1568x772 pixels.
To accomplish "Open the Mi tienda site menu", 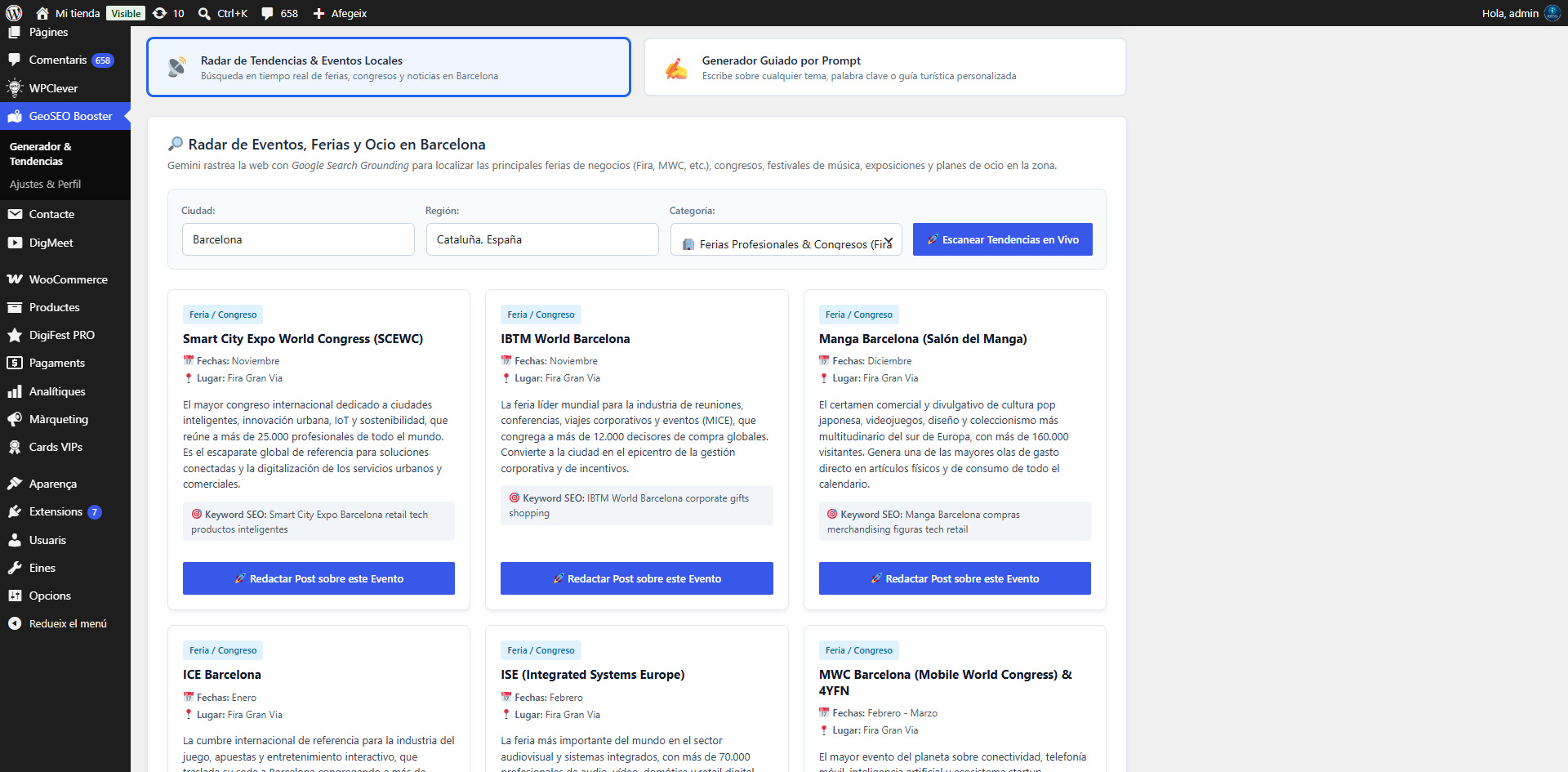I will click(x=68, y=13).
